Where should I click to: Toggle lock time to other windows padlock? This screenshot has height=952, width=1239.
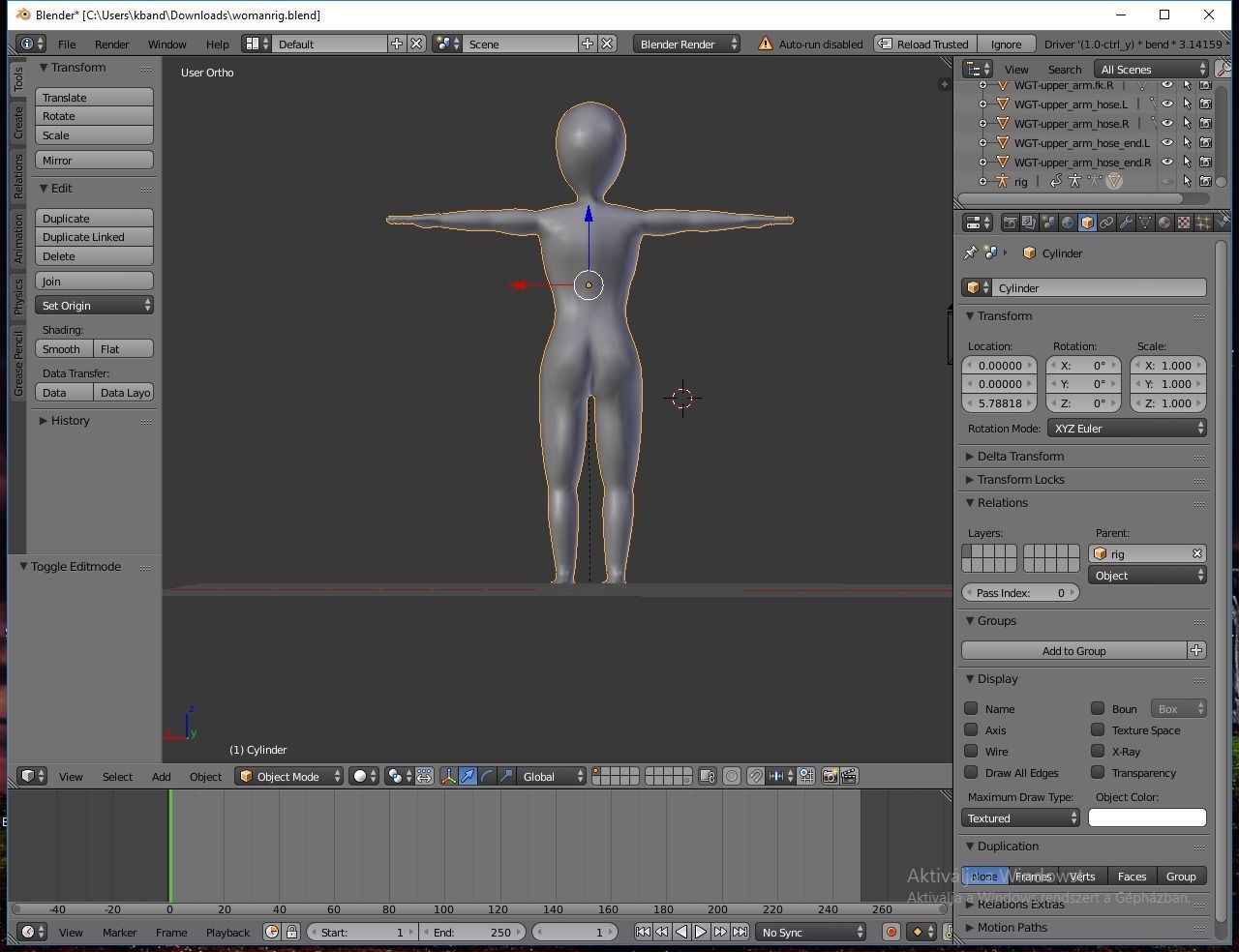pos(291,932)
